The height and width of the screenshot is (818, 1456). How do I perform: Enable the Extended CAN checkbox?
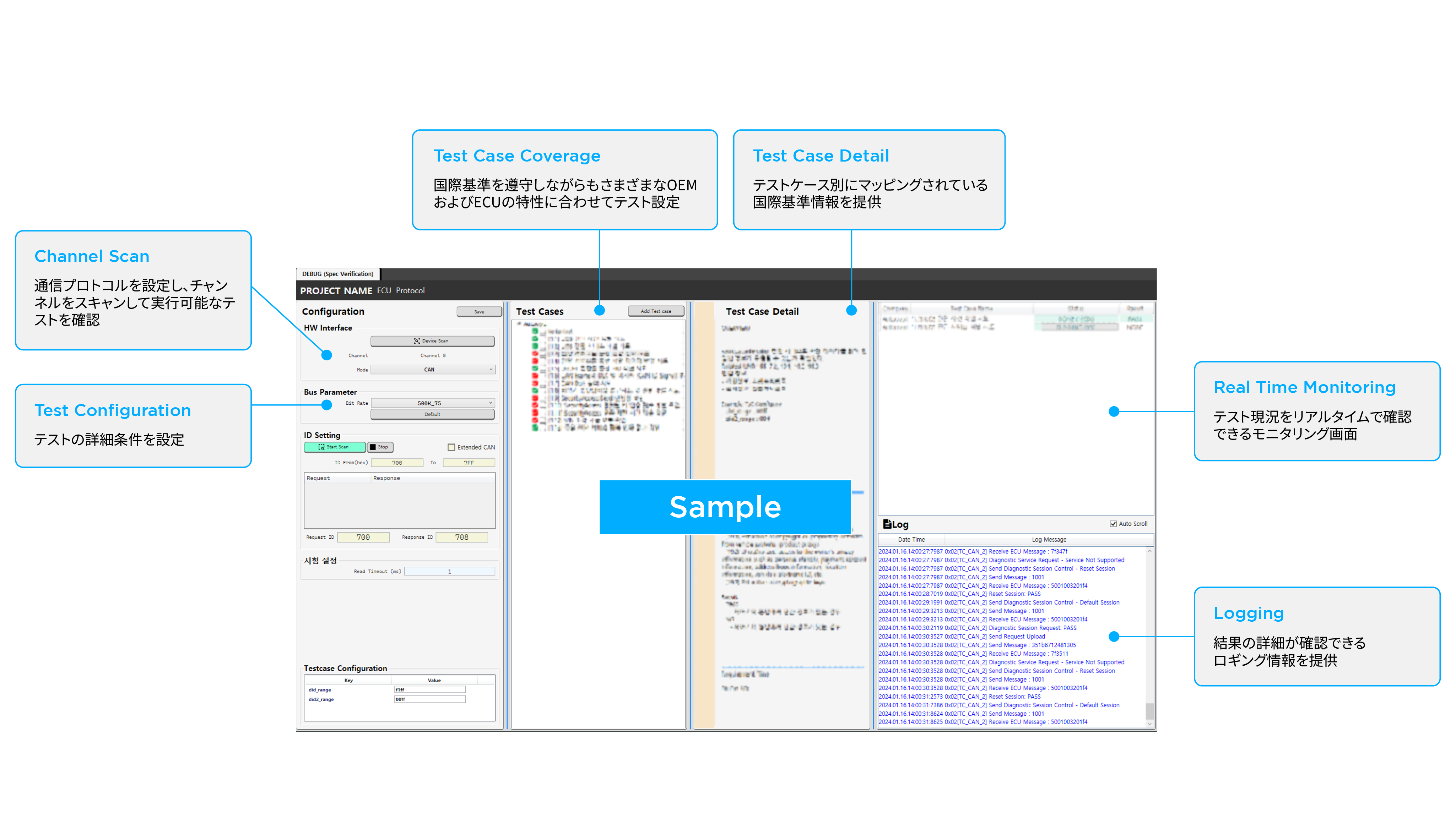click(451, 447)
